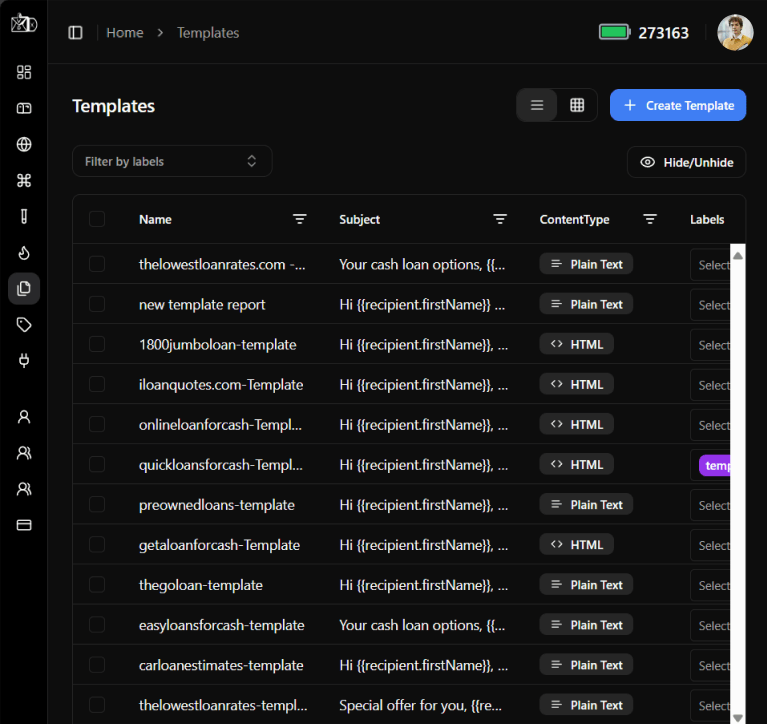Open the user profile avatar
This screenshot has width=767, height=724.
[x=735, y=33]
